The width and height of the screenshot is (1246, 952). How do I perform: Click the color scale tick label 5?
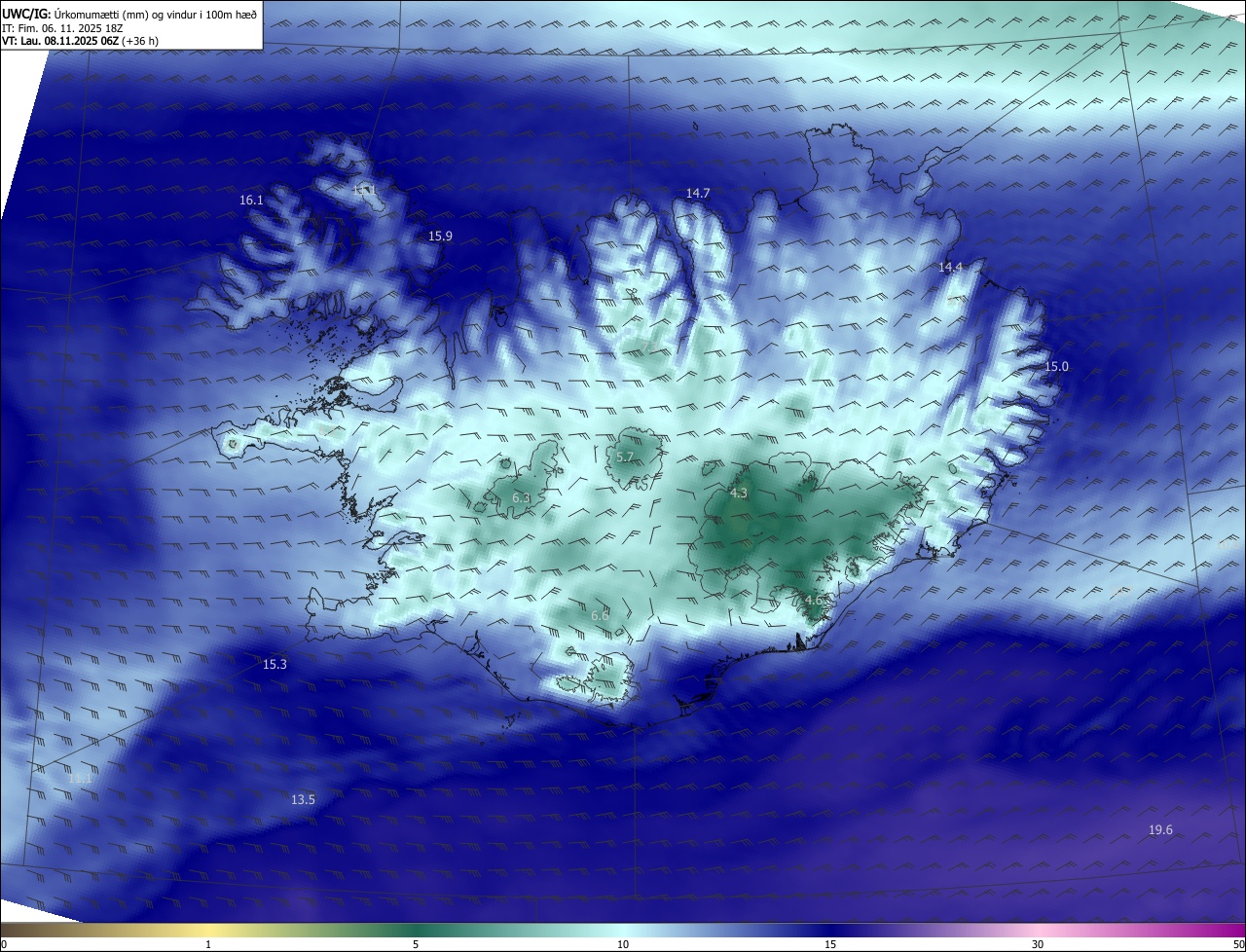click(416, 944)
